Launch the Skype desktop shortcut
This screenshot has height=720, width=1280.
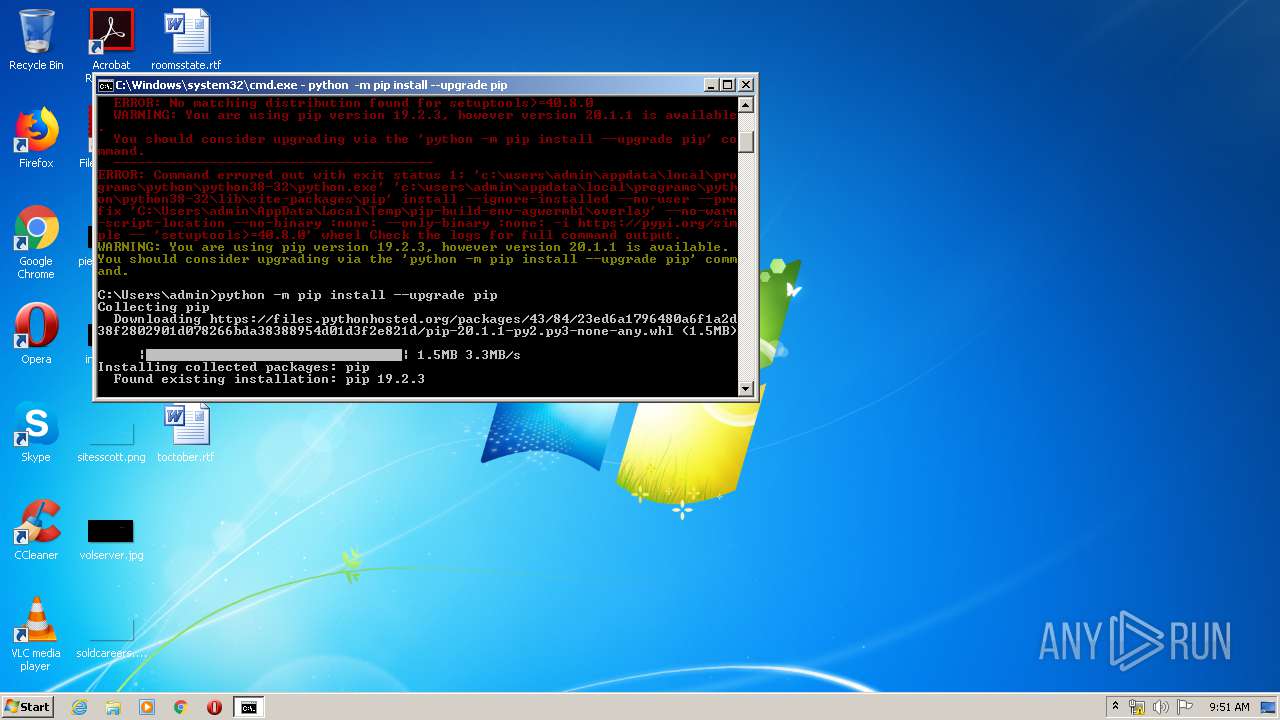(x=36, y=432)
